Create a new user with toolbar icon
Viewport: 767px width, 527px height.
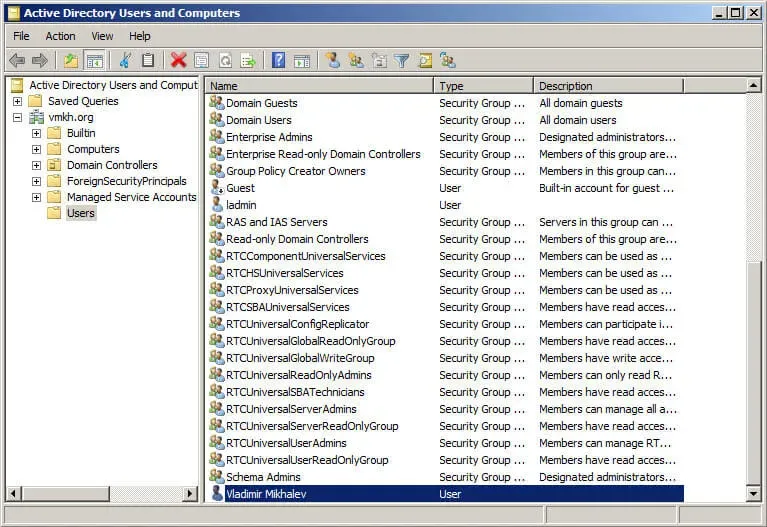(333, 61)
